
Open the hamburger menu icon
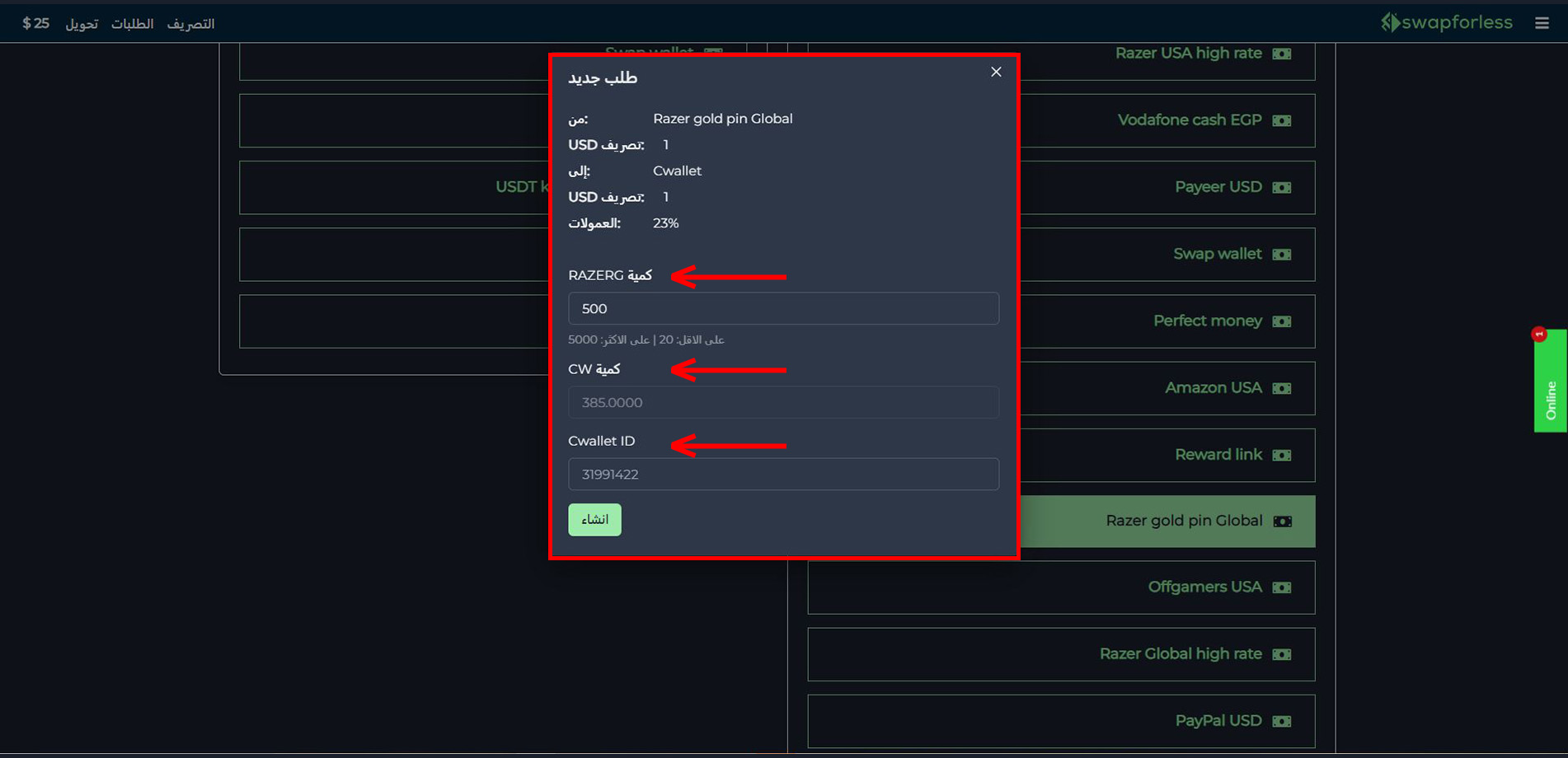click(1542, 23)
